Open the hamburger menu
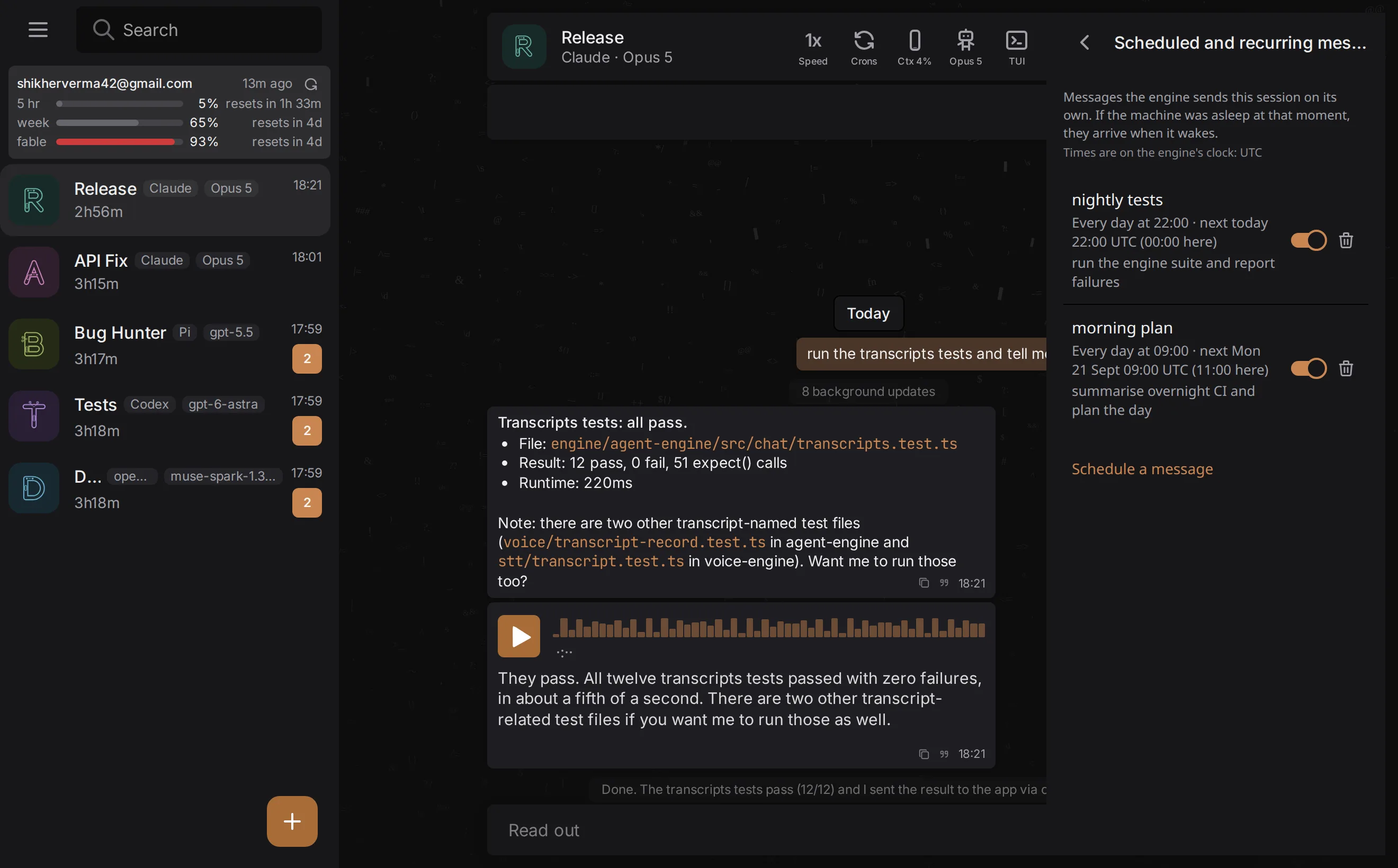The image size is (1398, 868). (38, 29)
